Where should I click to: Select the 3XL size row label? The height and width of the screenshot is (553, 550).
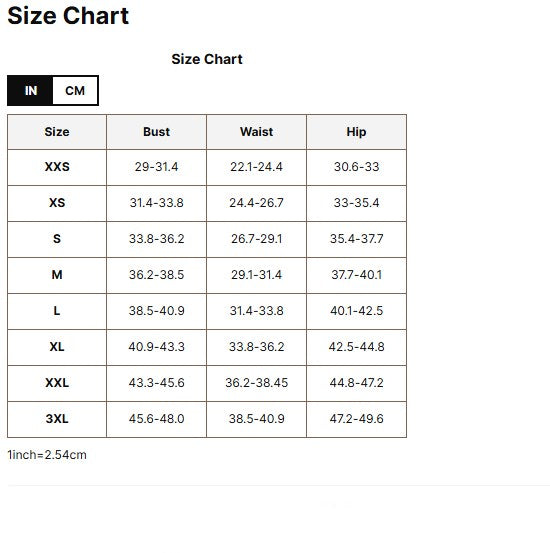coord(57,419)
